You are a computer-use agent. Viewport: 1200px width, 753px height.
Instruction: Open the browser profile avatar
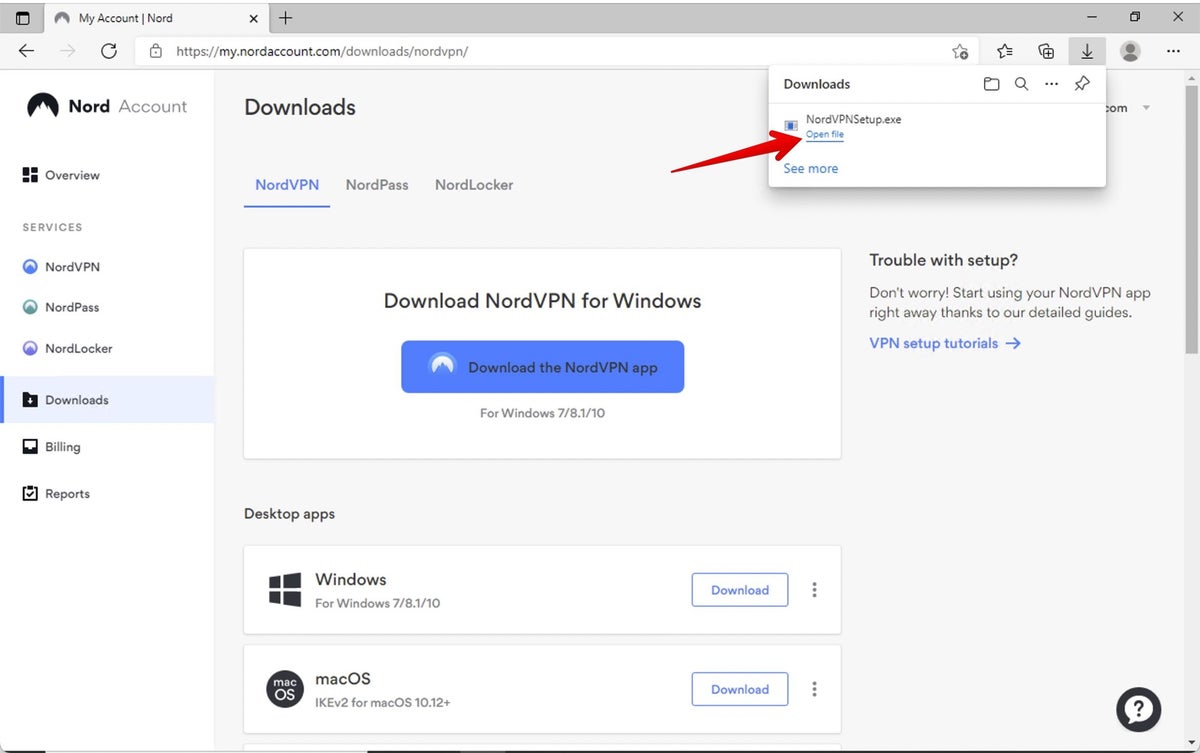coord(1130,51)
